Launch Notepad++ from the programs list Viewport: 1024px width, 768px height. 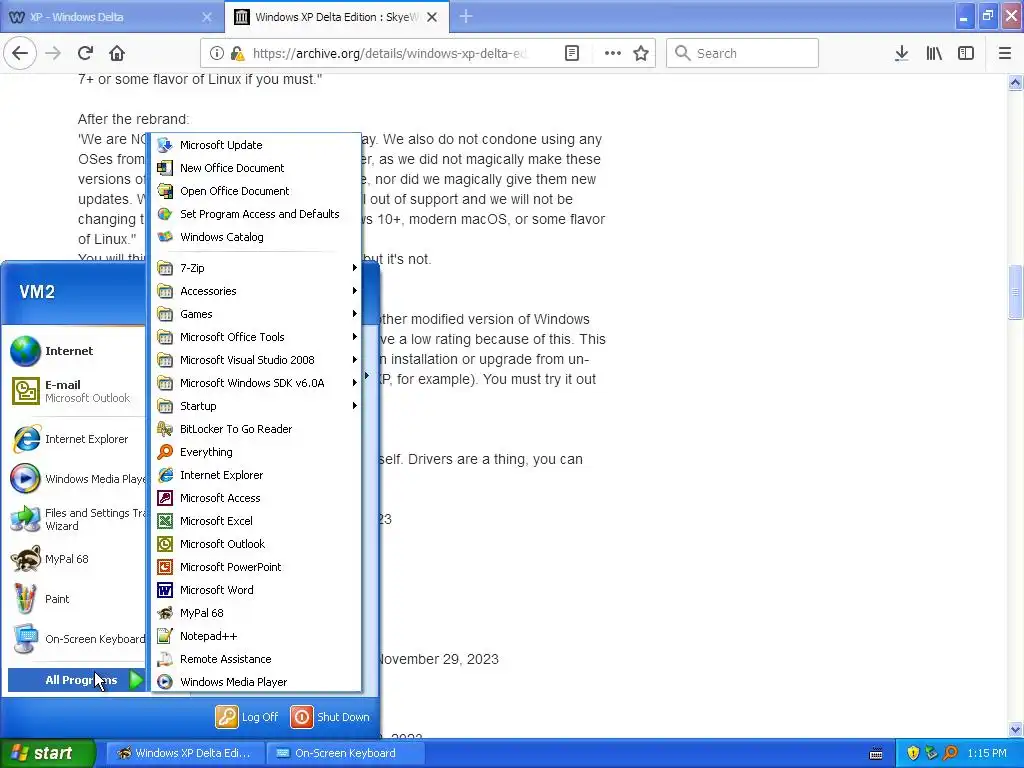click(257, 636)
